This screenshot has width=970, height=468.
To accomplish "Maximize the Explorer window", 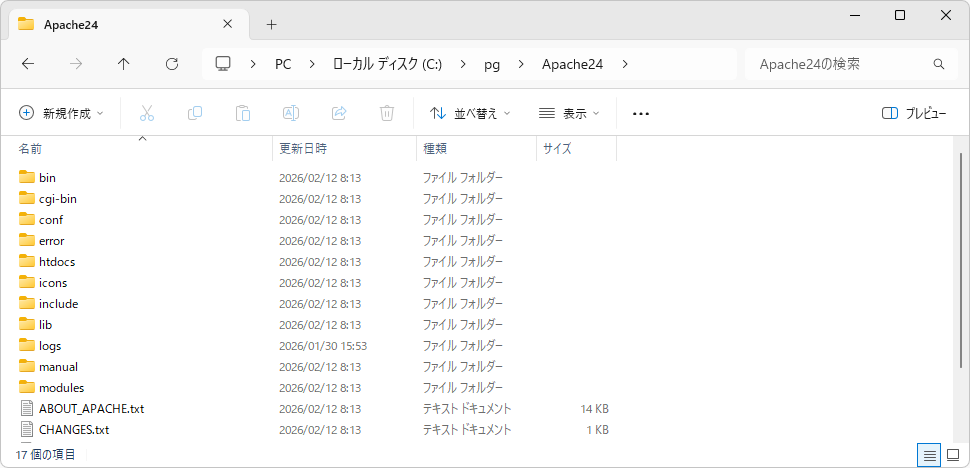I will tap(900, 16).
